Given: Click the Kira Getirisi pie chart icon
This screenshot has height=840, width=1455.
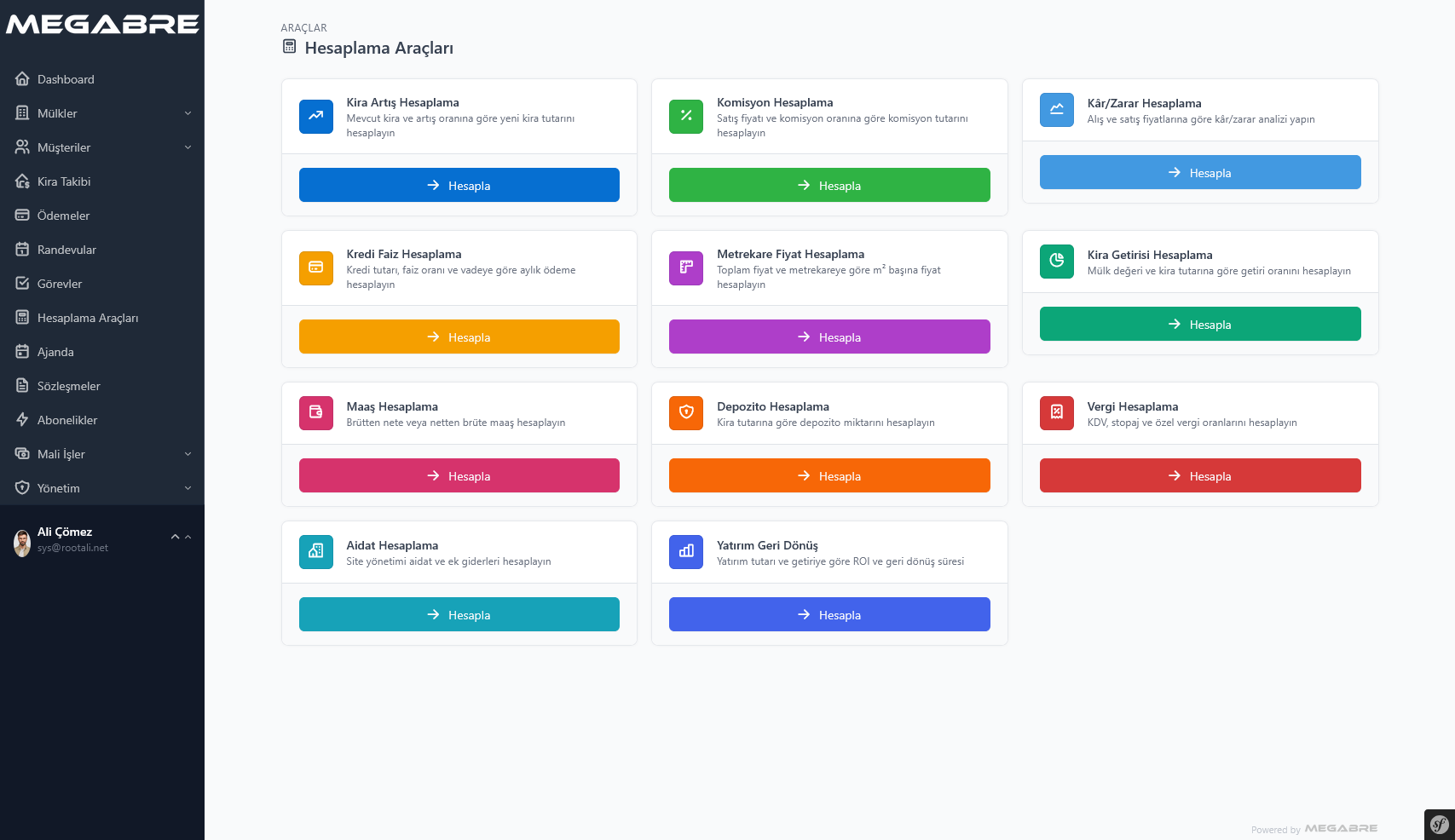Looking at the screenshot, I should [1056, 262].
